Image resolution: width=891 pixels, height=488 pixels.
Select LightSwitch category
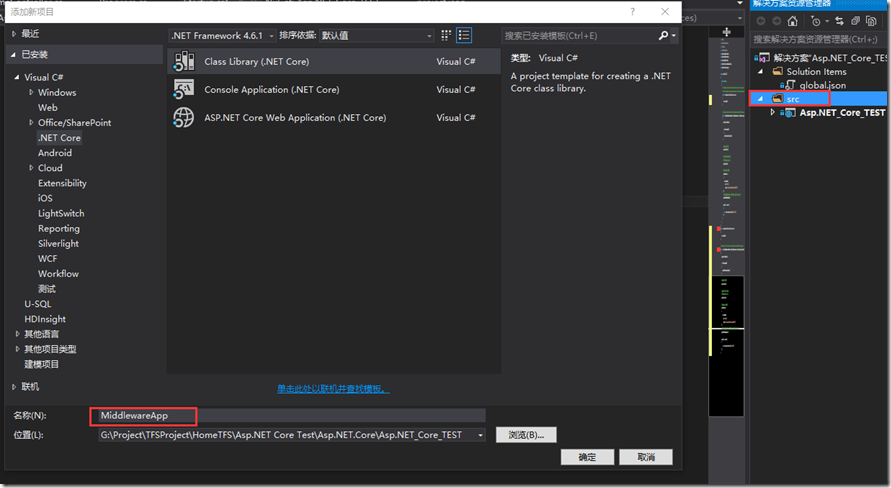[61, 214]
